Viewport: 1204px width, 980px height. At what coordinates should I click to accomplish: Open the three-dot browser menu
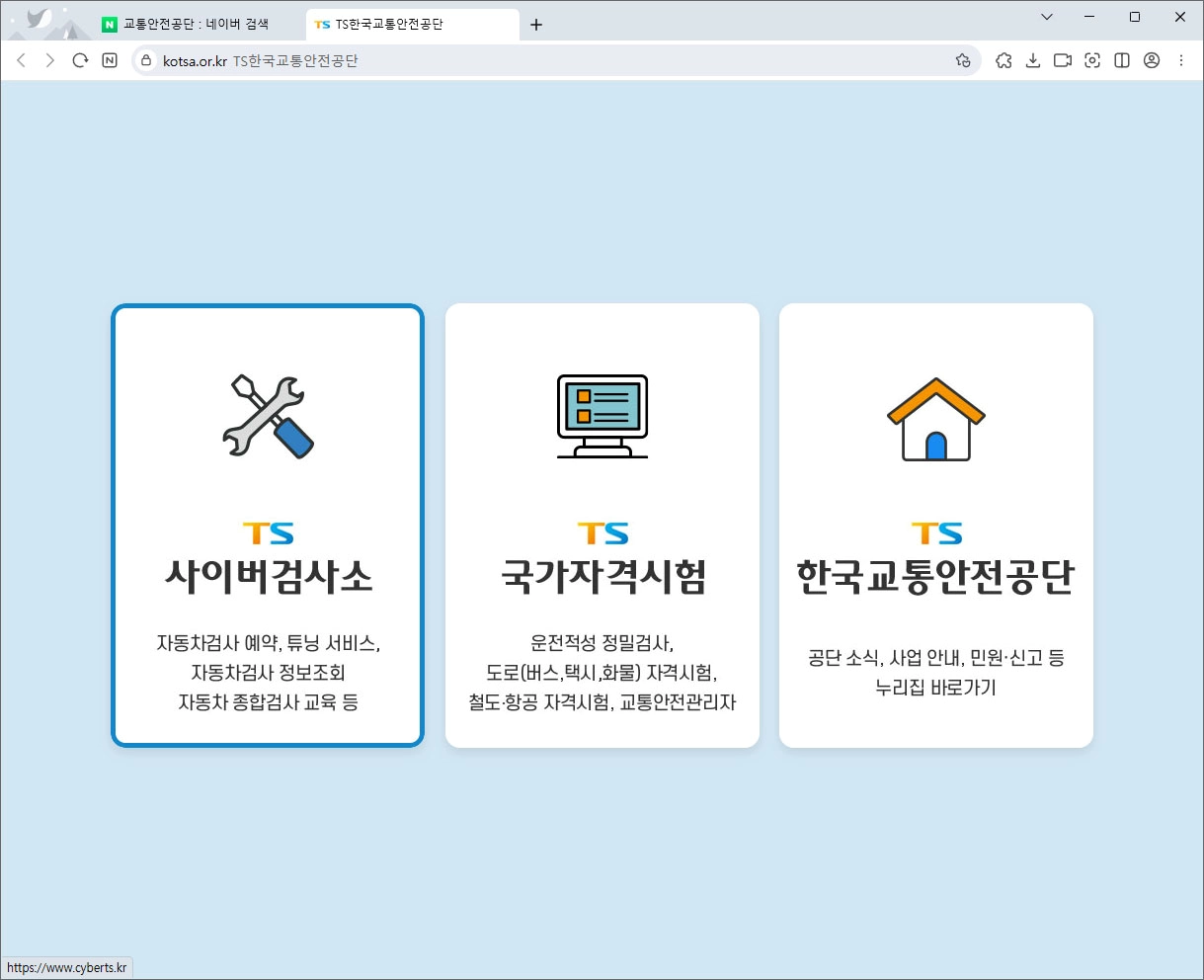coord(1181,60)
